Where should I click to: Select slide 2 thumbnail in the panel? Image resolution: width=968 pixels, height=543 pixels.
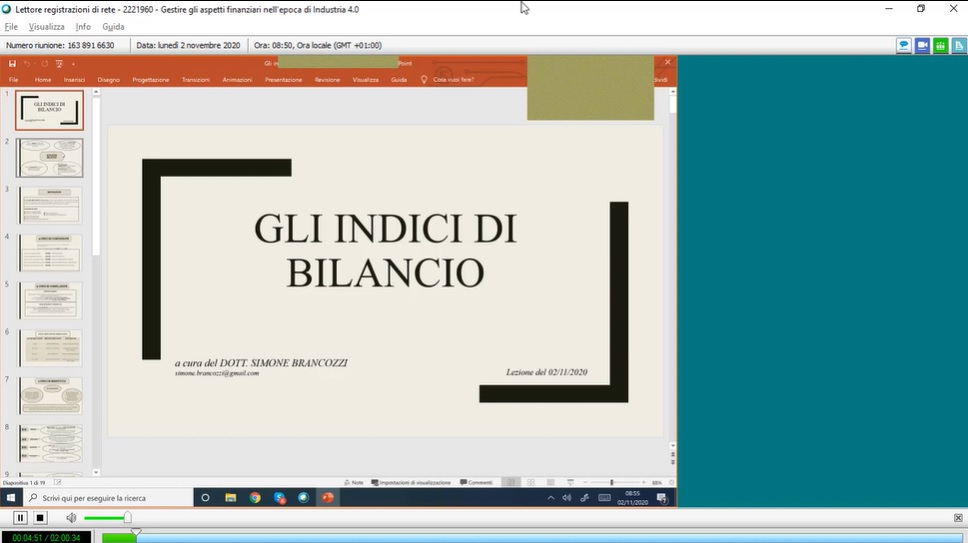pos(50,158)
